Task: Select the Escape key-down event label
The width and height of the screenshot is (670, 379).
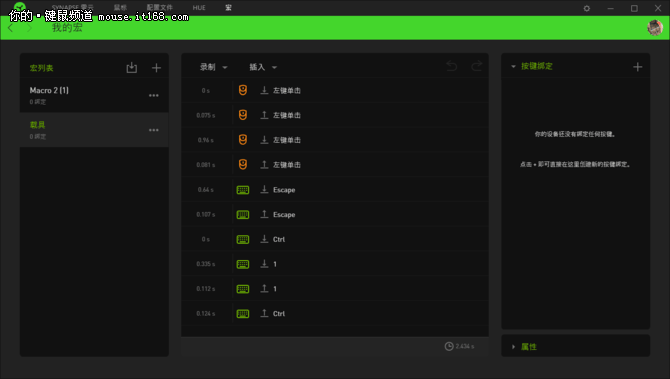Action: point(284,190)
